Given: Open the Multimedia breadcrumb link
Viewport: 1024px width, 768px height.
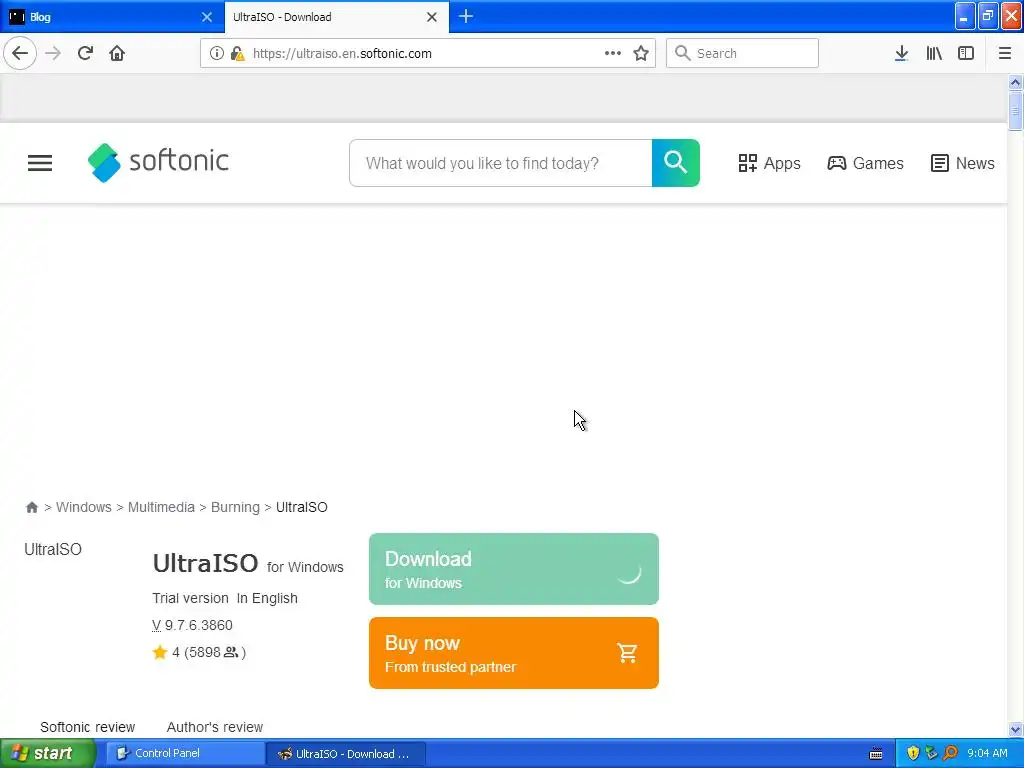Looking at the screenshot, I should [x=161, y=507].
